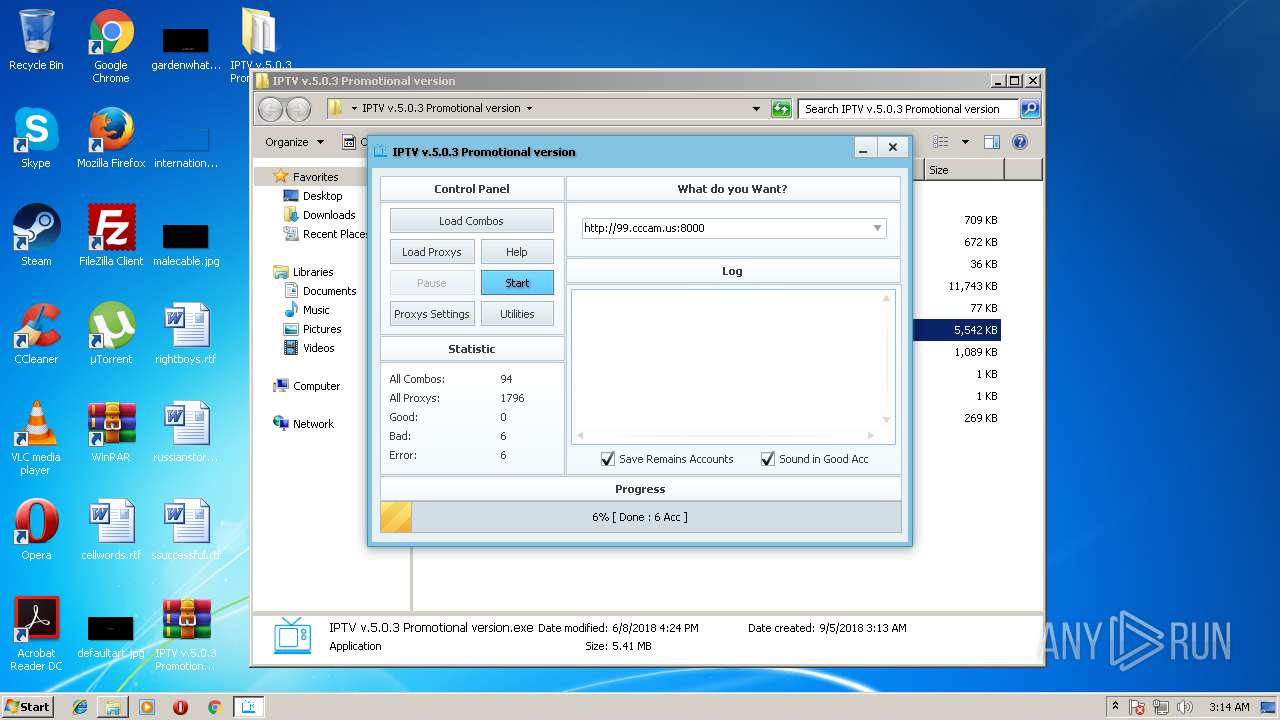Click the Start button
This screenshot has width=1280, height=720.
pyautogui.click(x=516, y=283)
